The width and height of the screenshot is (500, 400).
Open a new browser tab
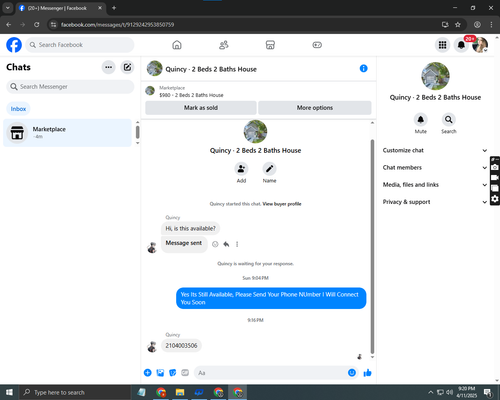(114, 8)
